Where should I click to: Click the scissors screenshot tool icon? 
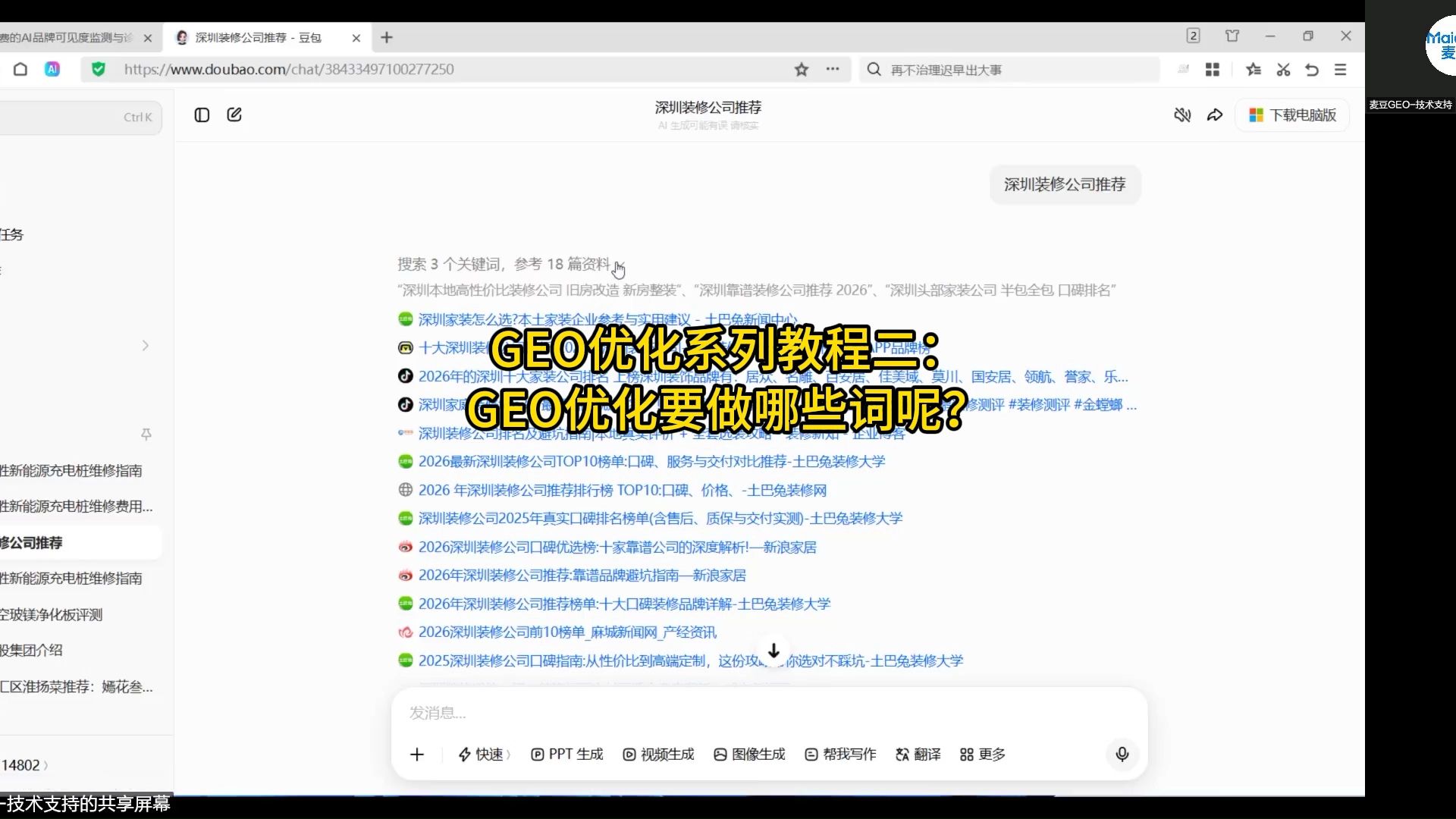tap(1283, 70)
